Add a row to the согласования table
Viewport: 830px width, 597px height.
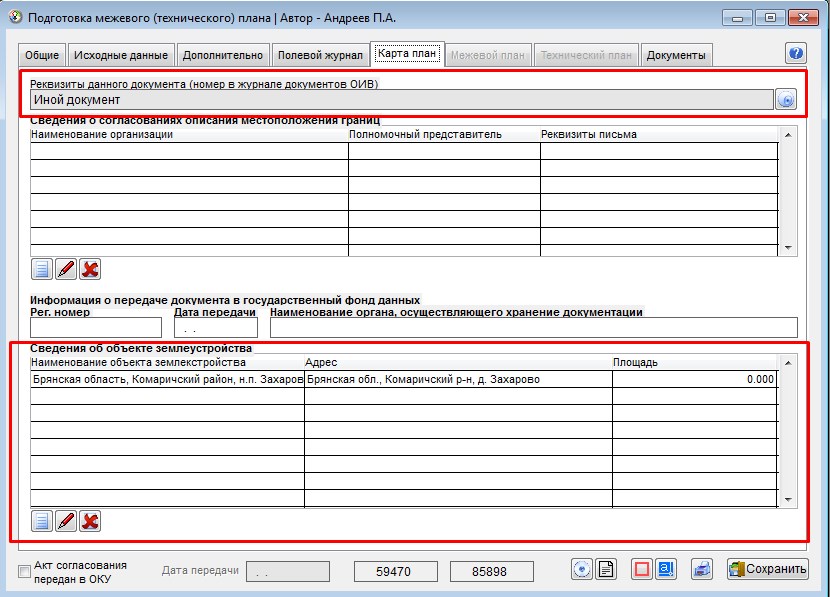(x=42, y=269)
